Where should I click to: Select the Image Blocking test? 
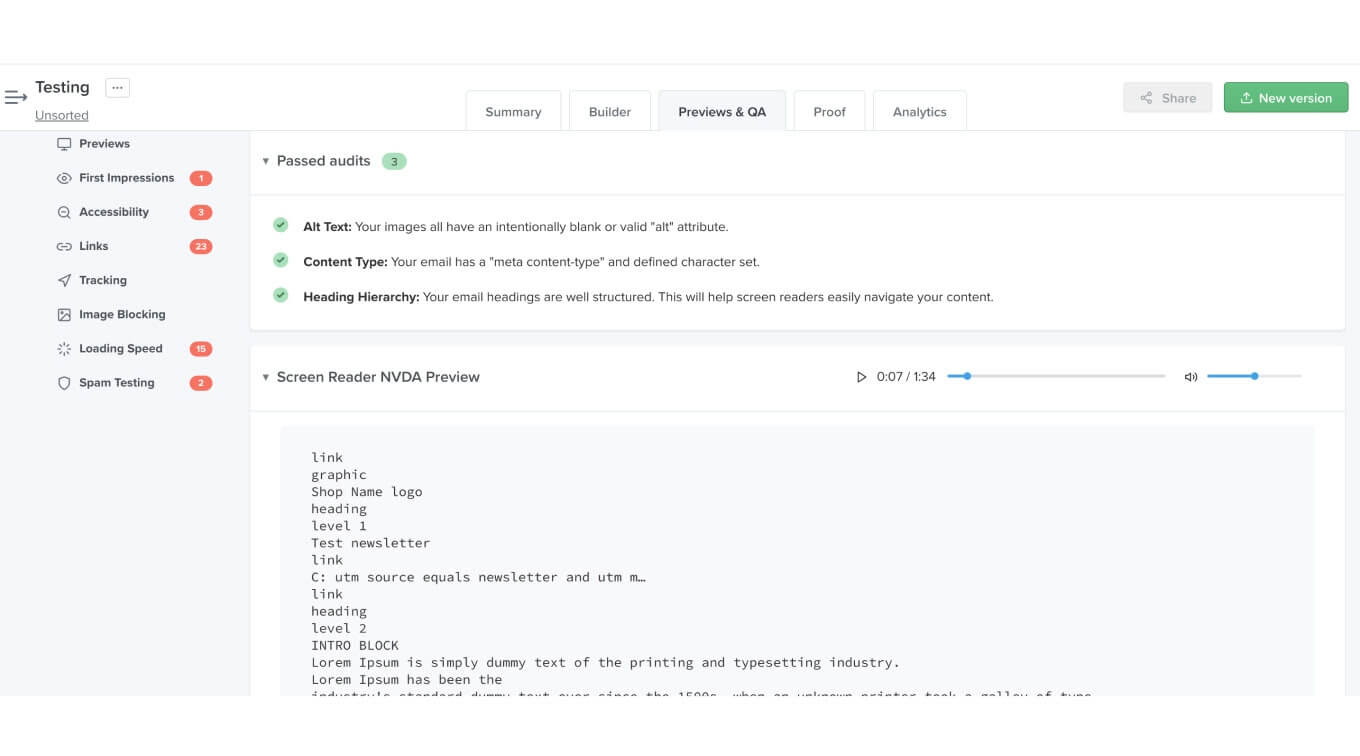pyautogui.click(x=122, y=314)
